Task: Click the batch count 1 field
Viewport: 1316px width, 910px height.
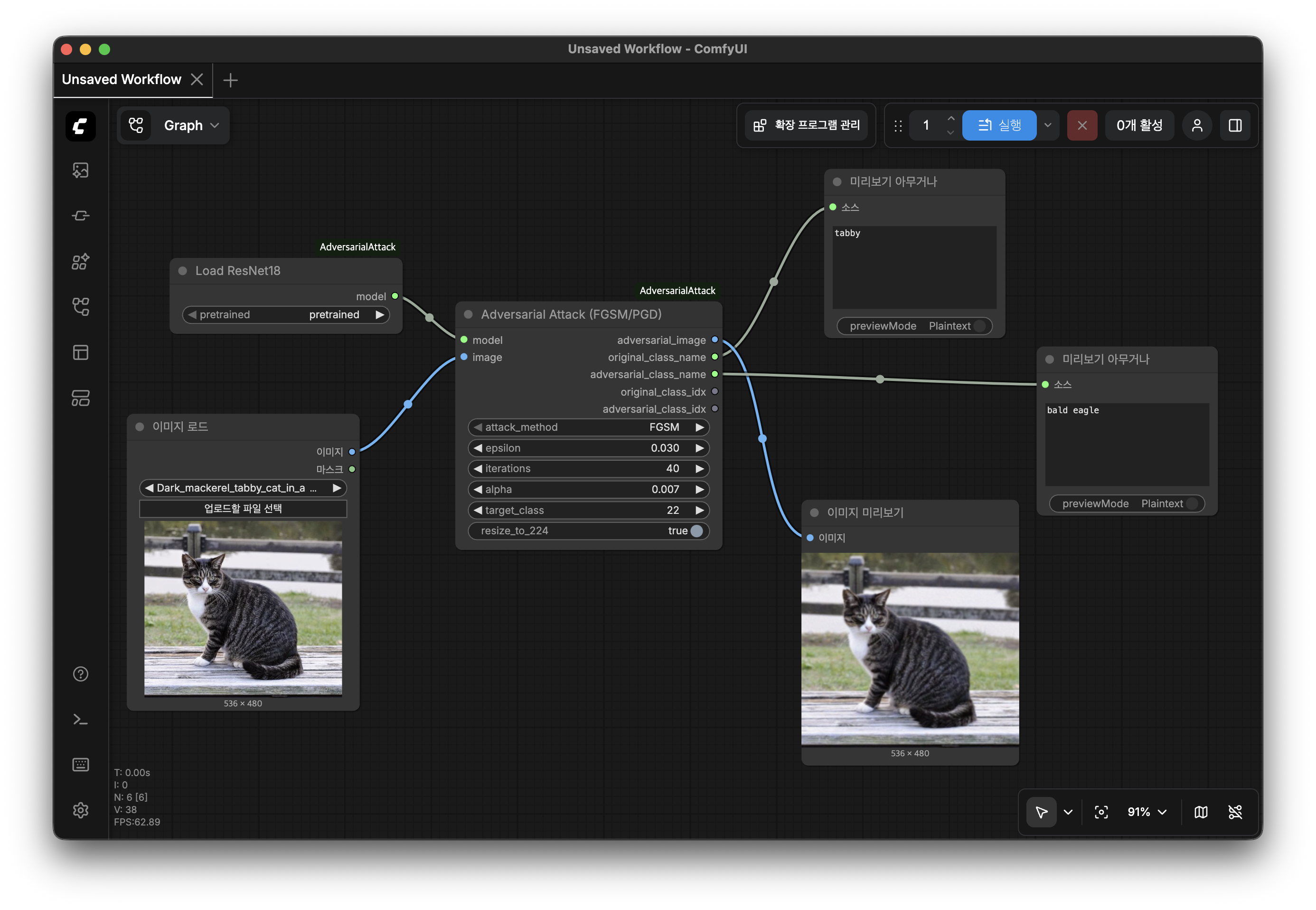Action: coord(926,125)
